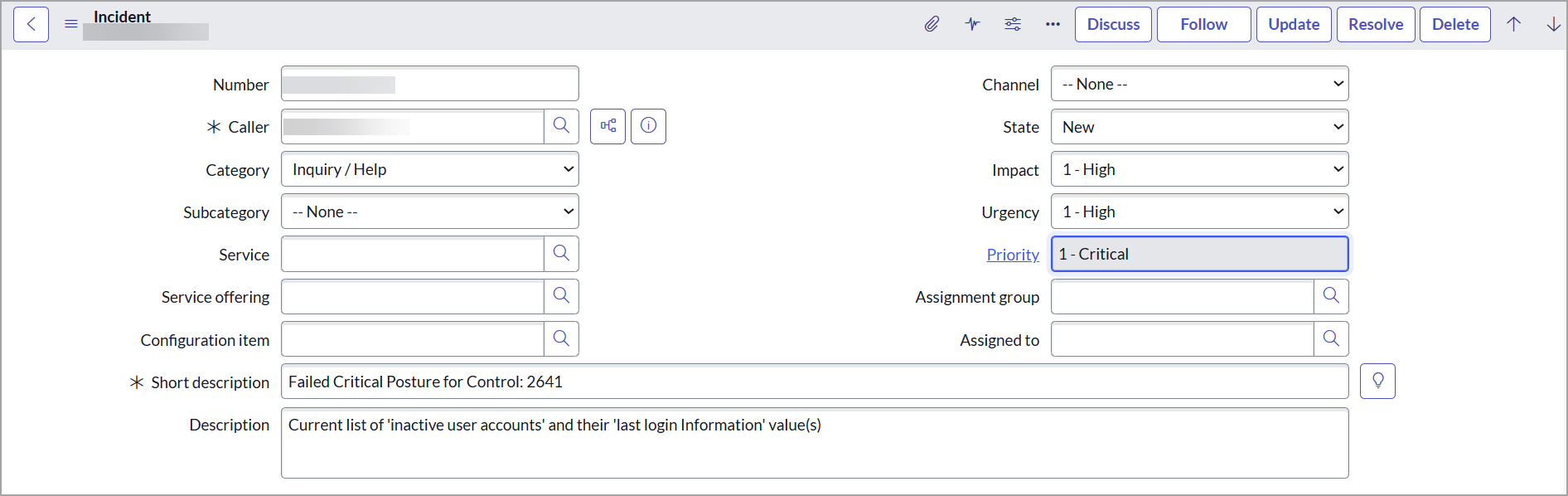Screen dimensions: 1568x496
Task: Focus the Number field
Action: 430,84
